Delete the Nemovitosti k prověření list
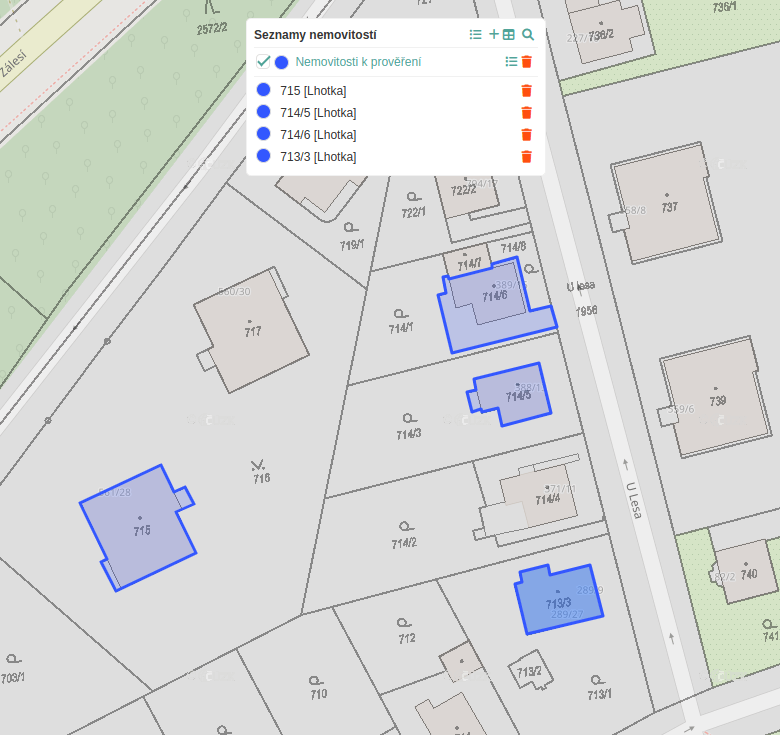Screen dimensions: 780x735 click(x=527, y=62)
